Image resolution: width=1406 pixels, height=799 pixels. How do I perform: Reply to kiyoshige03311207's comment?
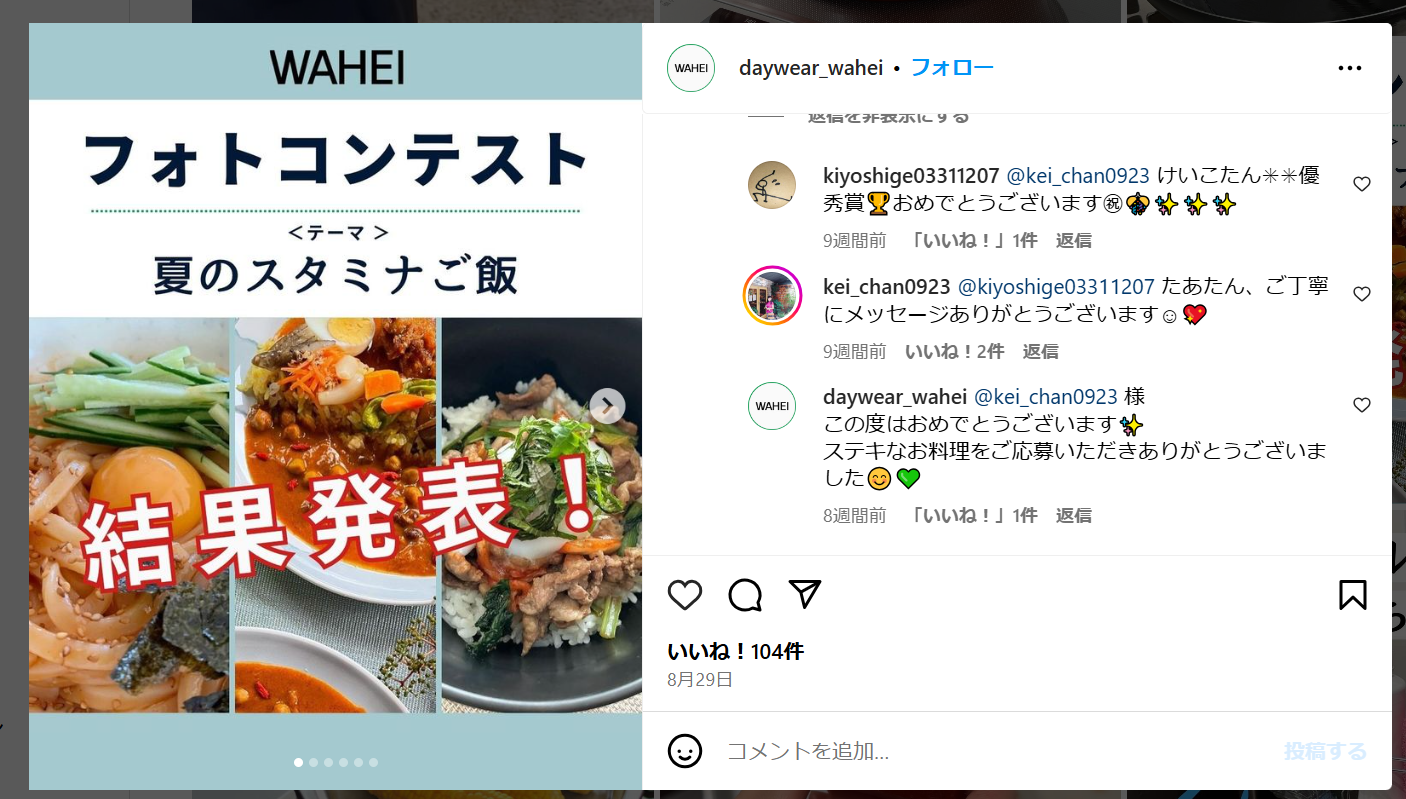tap(1074, 241)
